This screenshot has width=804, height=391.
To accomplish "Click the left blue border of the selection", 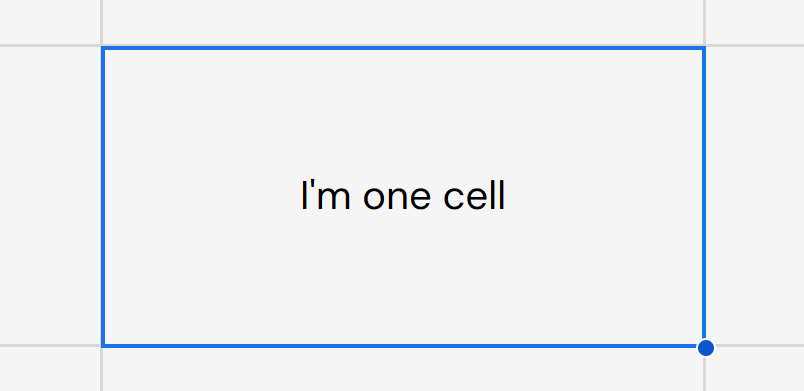I will pyautogui.click(x=103, y=197).
